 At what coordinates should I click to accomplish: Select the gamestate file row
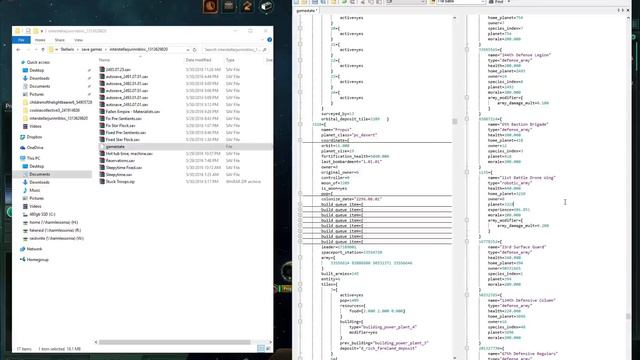click(186, 147)
